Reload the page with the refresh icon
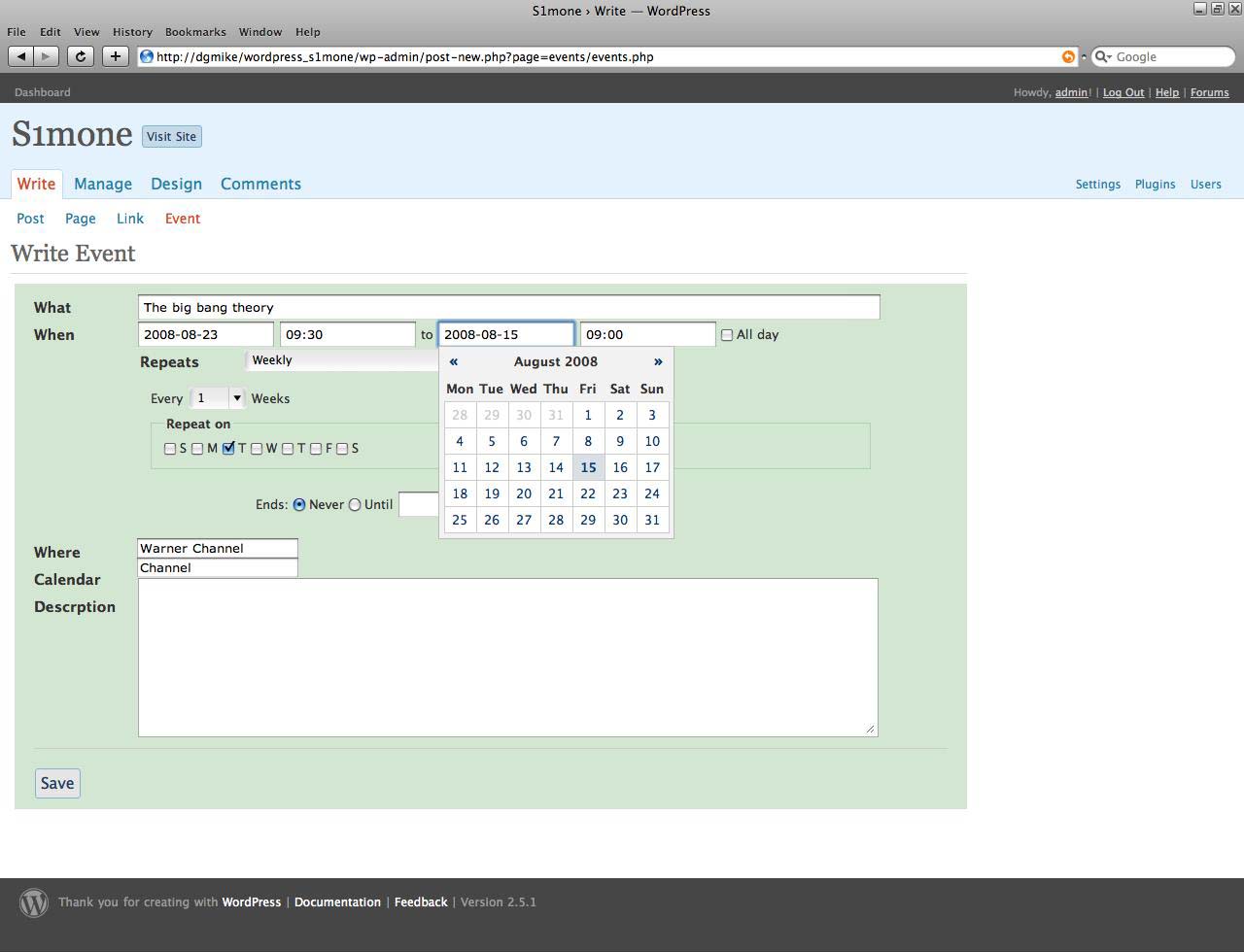1244x952 pixels. 81,56
